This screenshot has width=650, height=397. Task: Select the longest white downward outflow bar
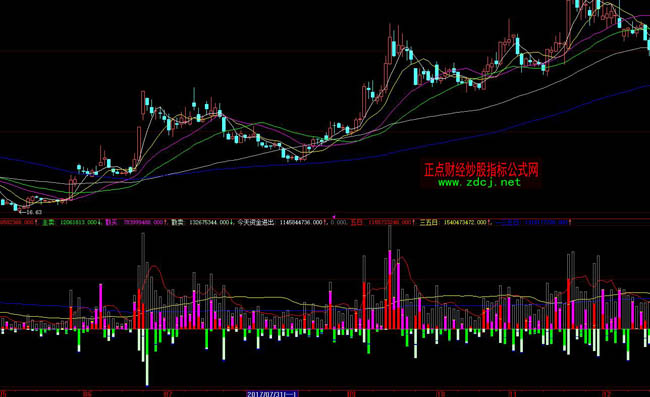click(x=147, y=358)
